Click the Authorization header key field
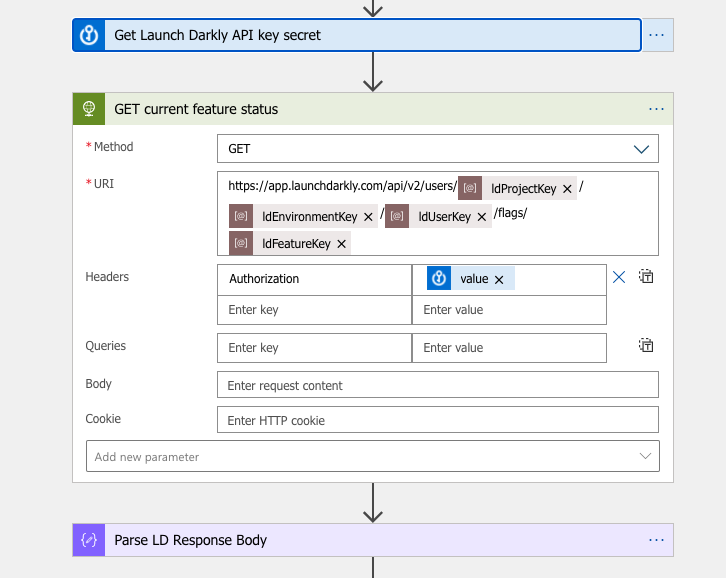Screen dimensions: 726x578 point(314,279)
